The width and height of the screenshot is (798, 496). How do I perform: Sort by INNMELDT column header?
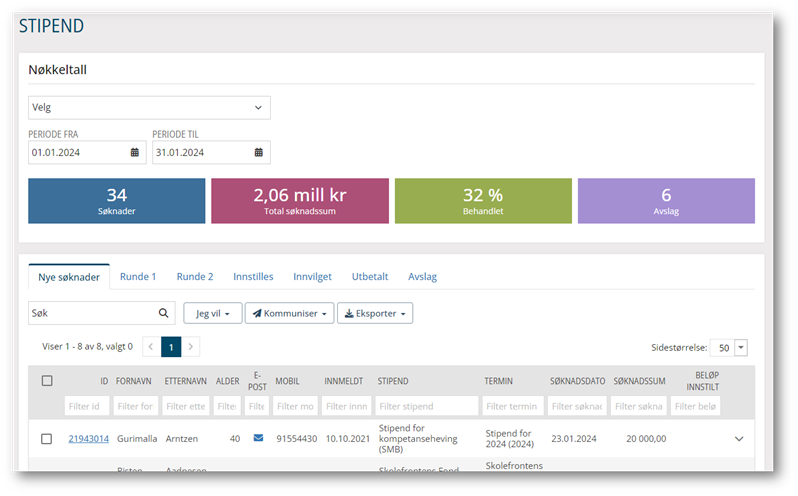344,381
